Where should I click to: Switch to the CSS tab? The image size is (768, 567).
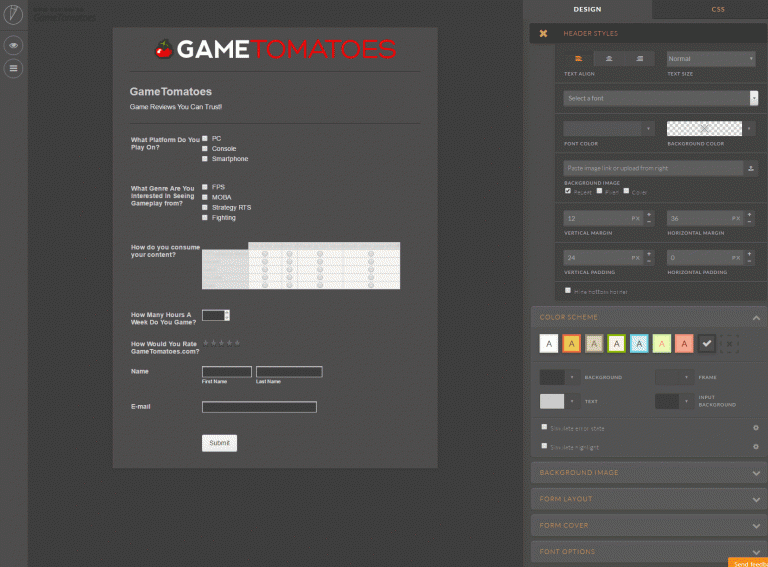click(717, 9)
